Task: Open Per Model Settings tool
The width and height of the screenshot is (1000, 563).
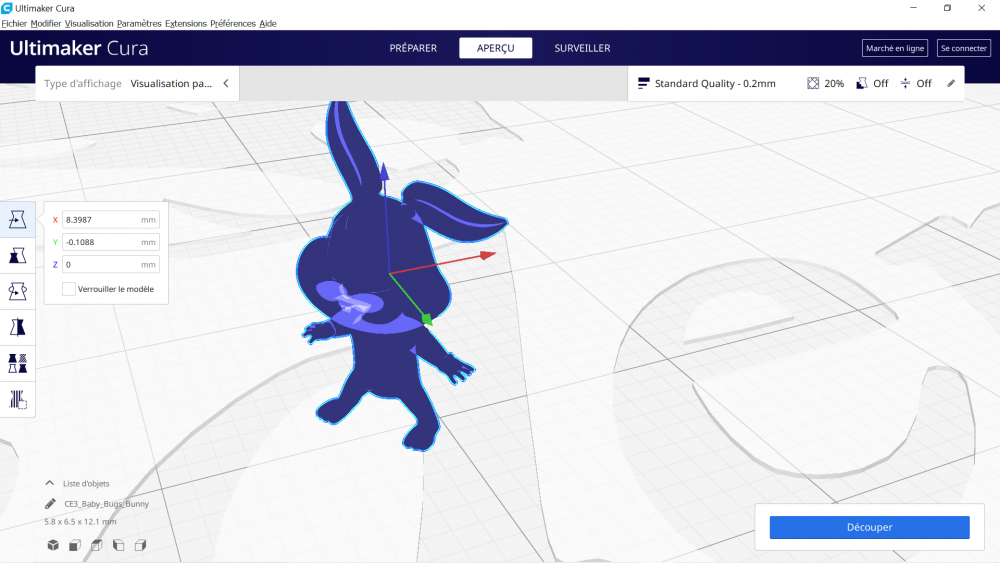Action: point(17,363)
